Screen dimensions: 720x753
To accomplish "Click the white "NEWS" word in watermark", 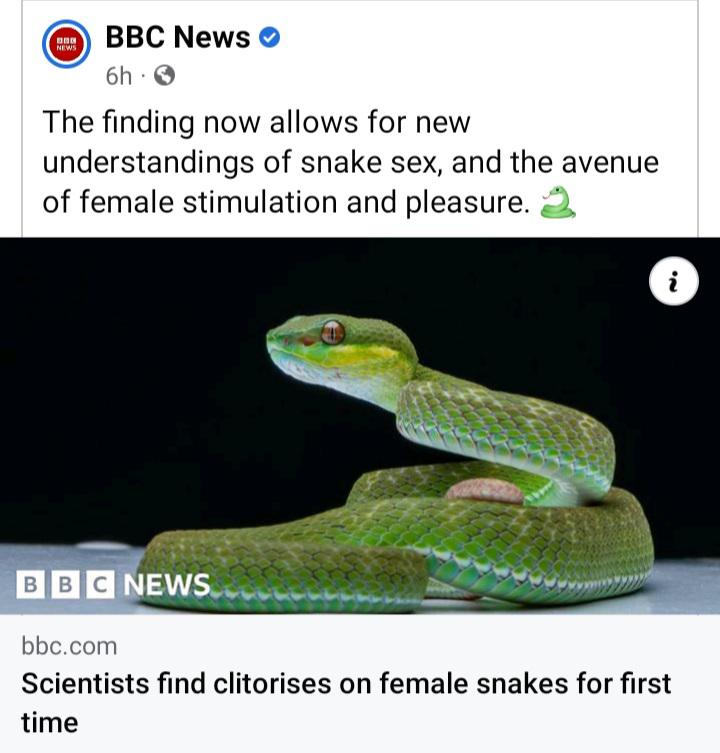I will (x=167, y=584).
